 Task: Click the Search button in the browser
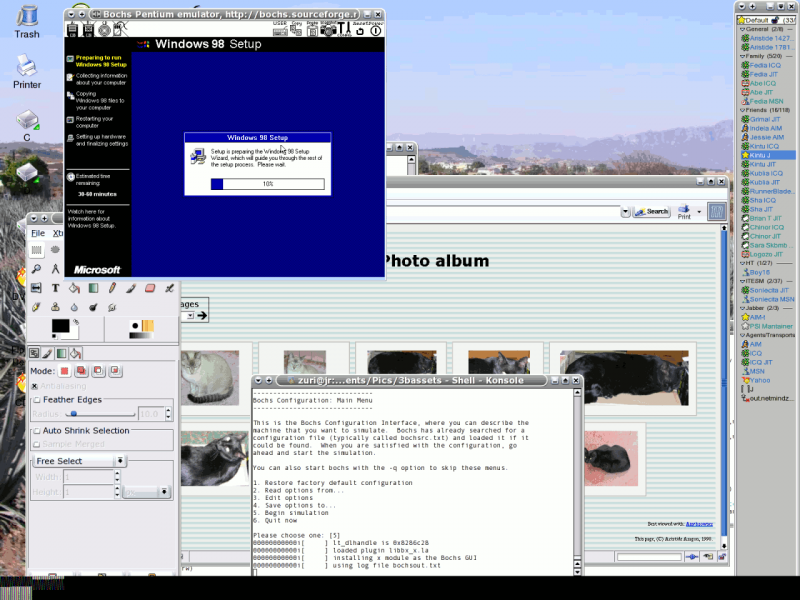pyautogui.click(x=651, y=211)
